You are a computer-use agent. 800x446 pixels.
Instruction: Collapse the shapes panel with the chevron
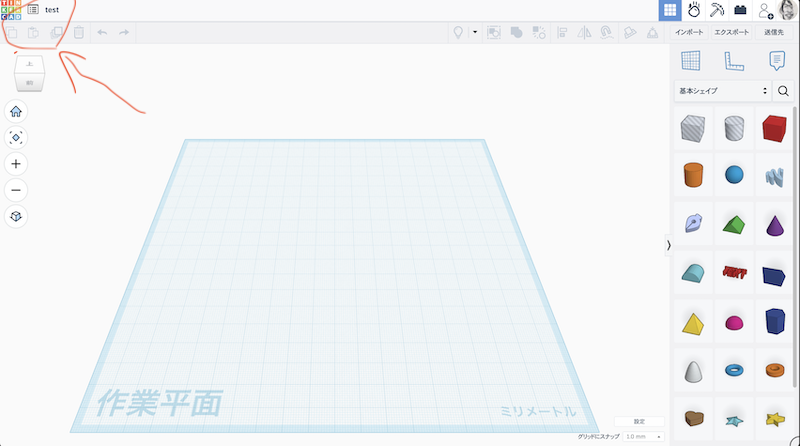pos(668,245)
